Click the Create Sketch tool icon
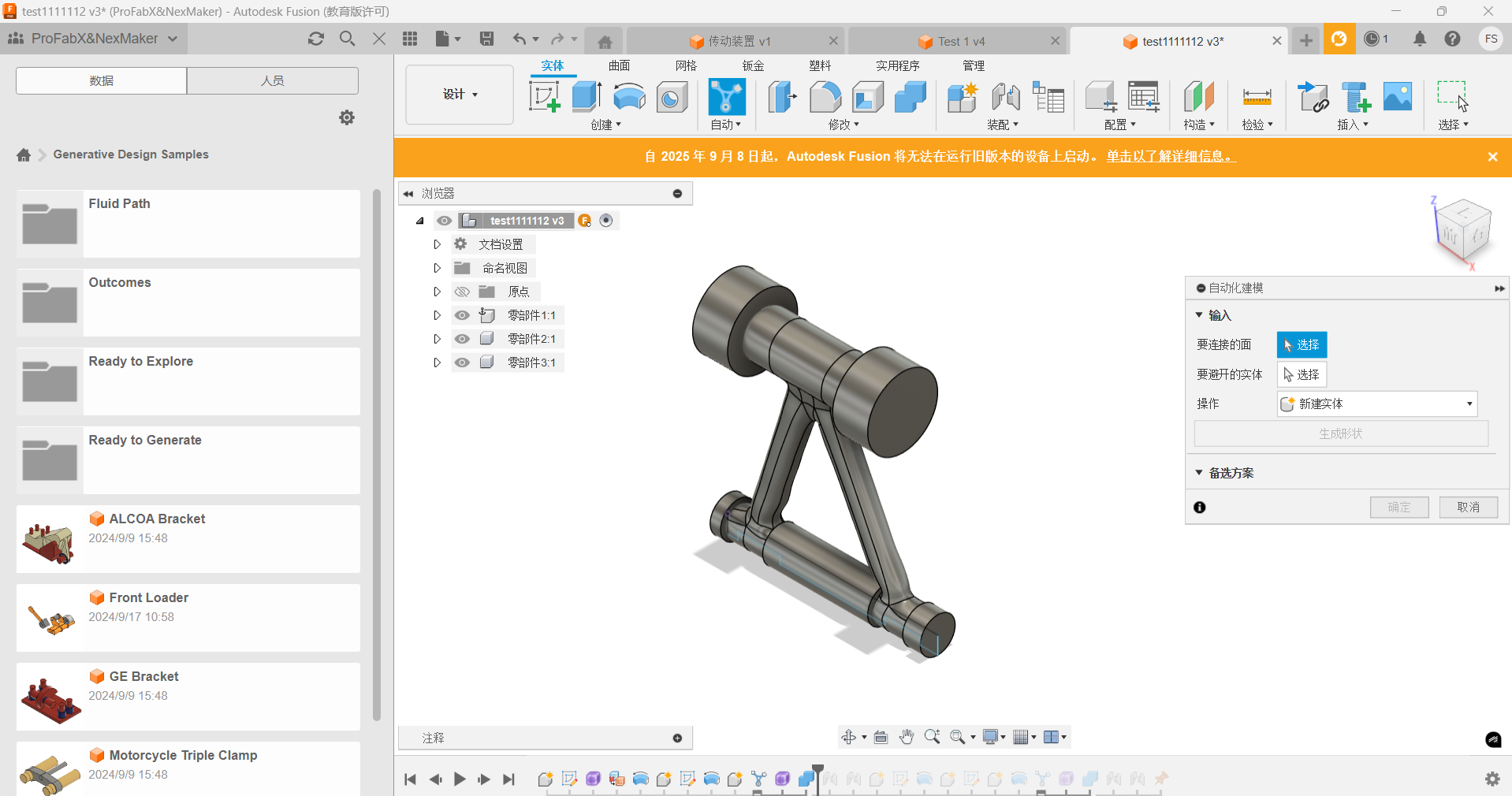Image resolution: width=1512 pixels, height=796 pixels. (544, 97)
